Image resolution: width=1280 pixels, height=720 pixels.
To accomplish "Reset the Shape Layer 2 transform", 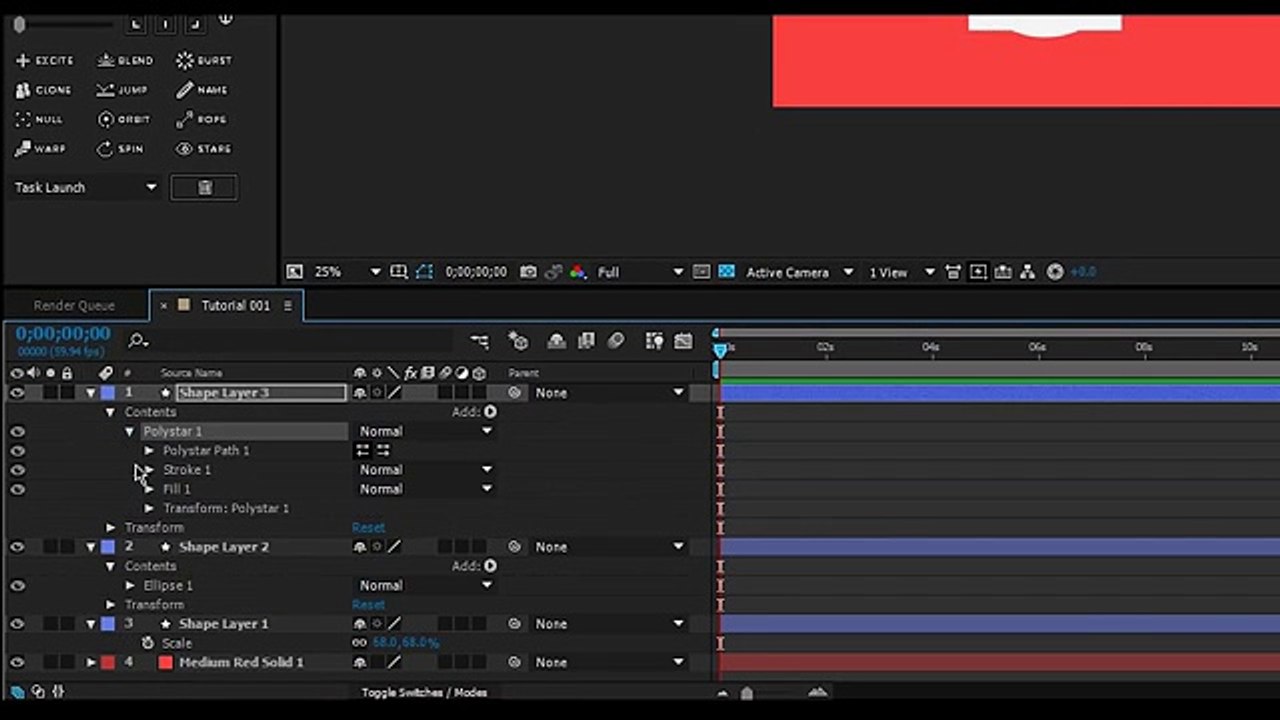I will click(x=368, y=605).
